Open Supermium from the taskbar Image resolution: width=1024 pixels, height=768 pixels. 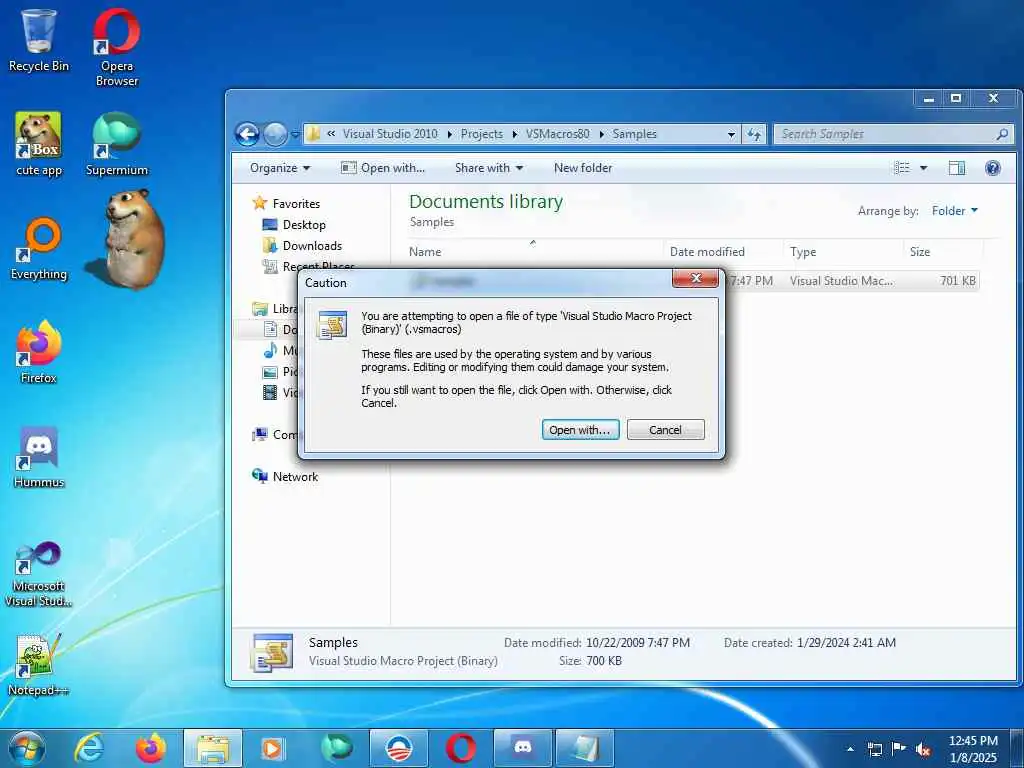point(336,748)
